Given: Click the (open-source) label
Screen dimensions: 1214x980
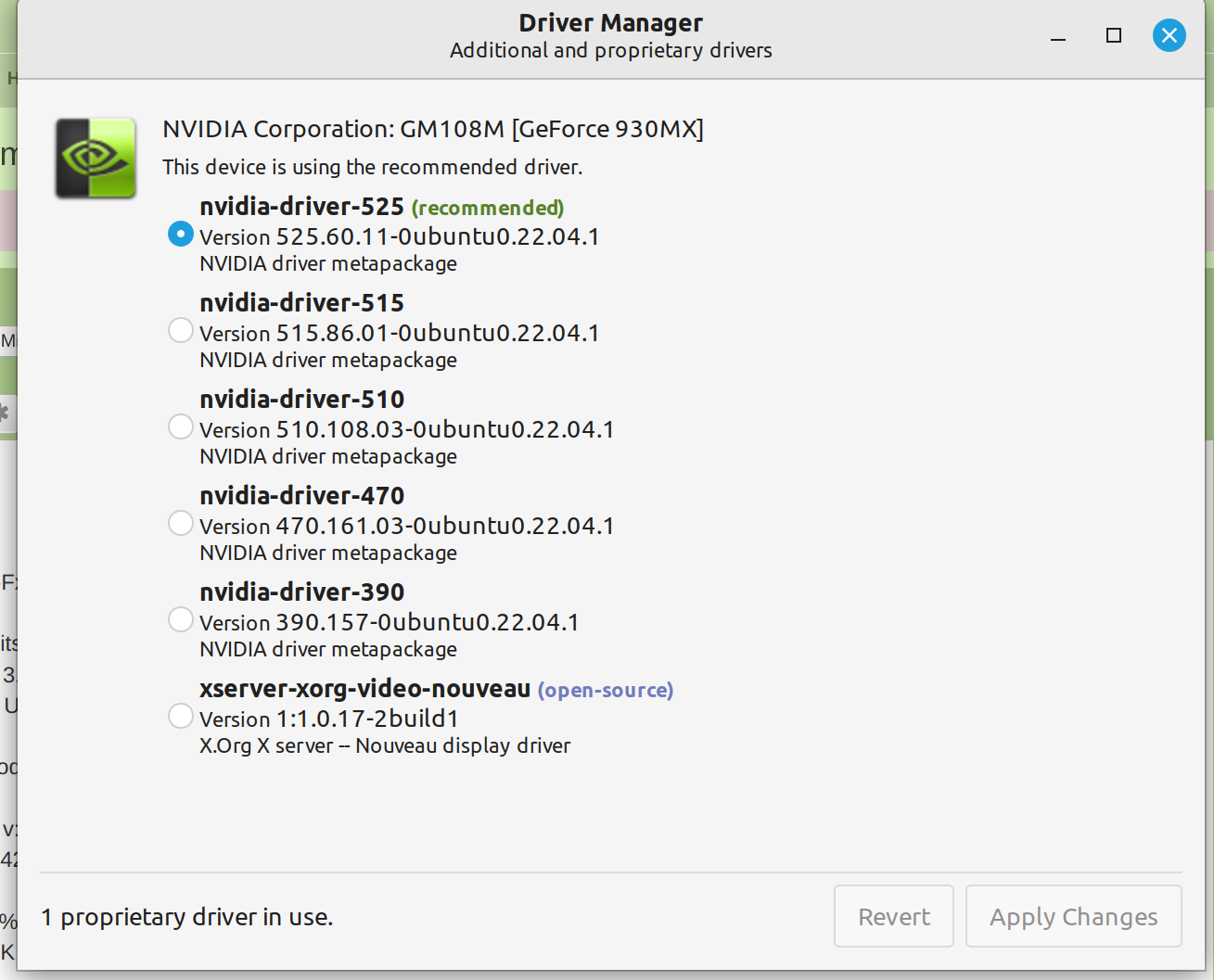Looking at the screenshot, I should pyautogui.click(x=606, y=690).
